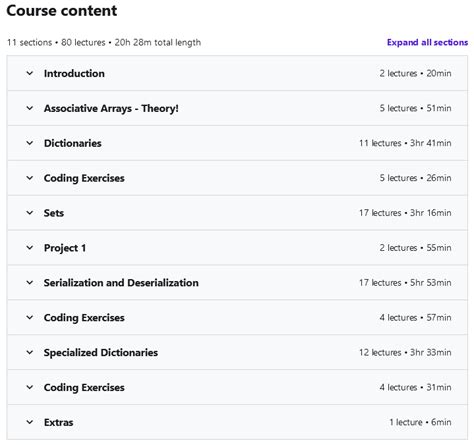This screenshot has width=474, height=445.
Task: Click chevron beside 31min Coding Exercises
Action: pos(30,387)
